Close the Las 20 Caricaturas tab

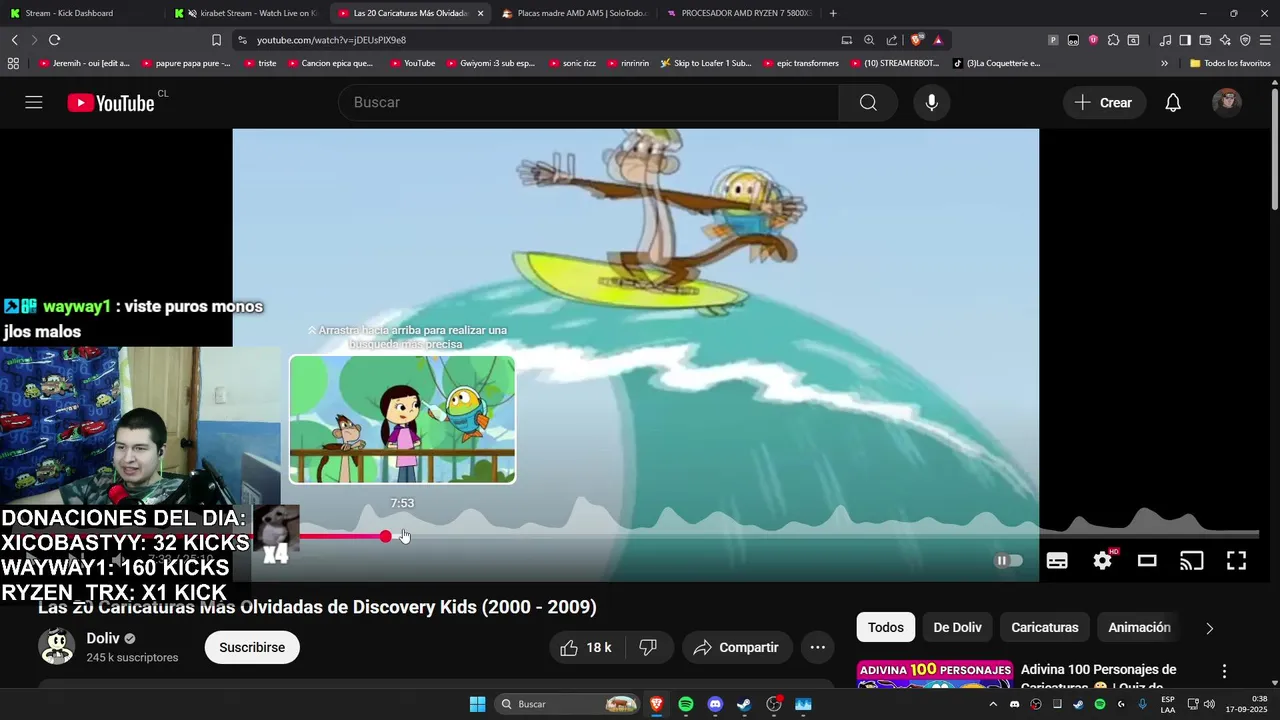click(480, 13)
